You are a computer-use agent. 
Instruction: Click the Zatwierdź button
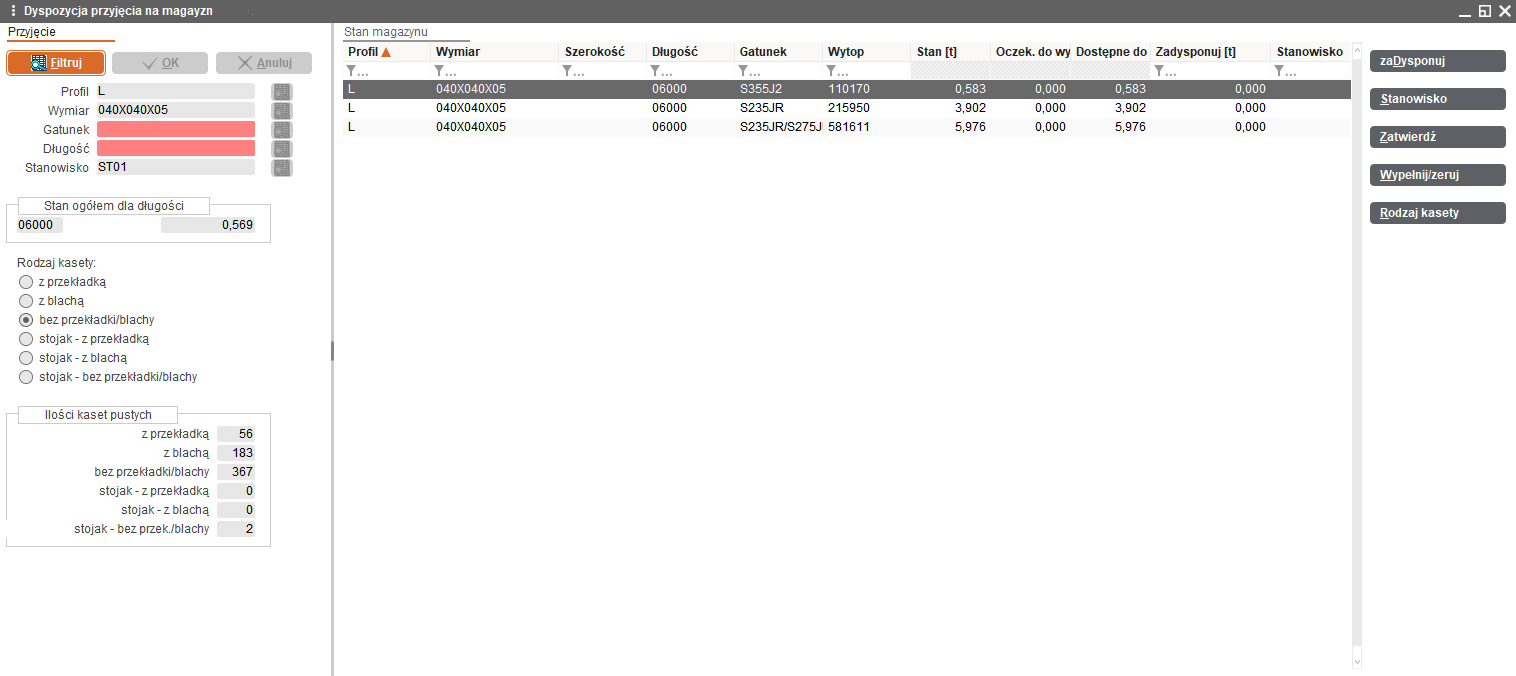point(1437,137)
